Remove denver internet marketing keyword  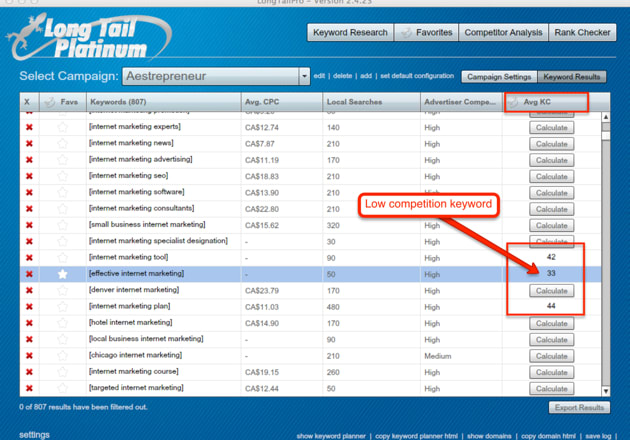click(x=29, y=290)
